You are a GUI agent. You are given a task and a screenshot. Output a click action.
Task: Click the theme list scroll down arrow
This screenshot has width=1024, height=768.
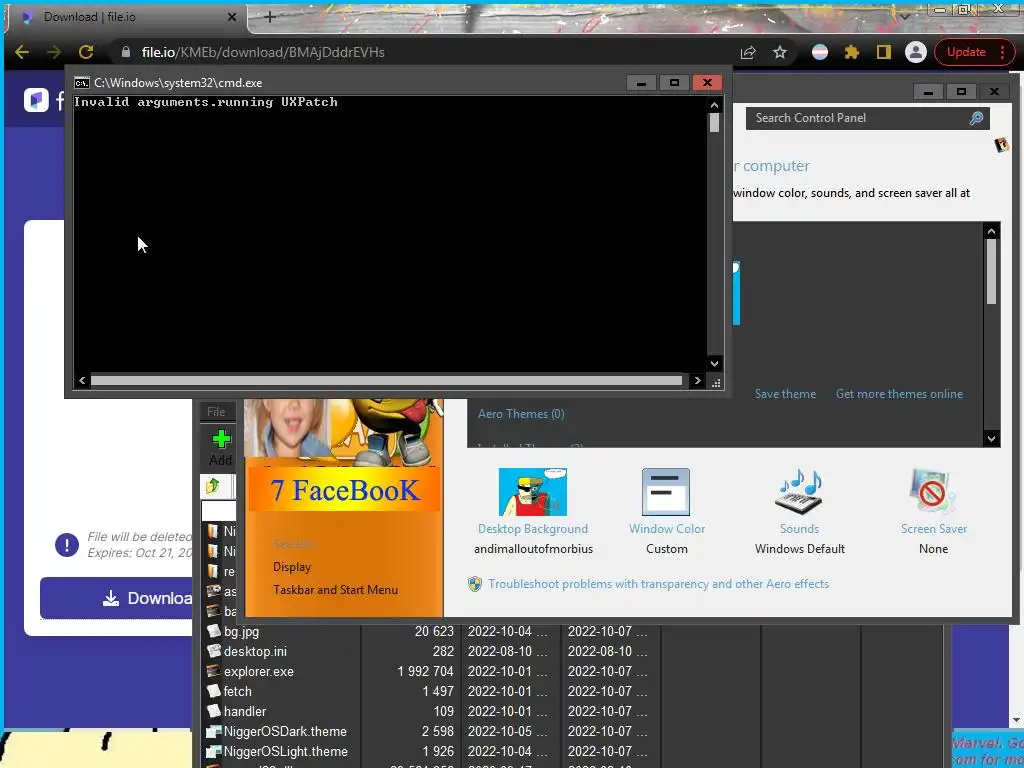point(991,439)
